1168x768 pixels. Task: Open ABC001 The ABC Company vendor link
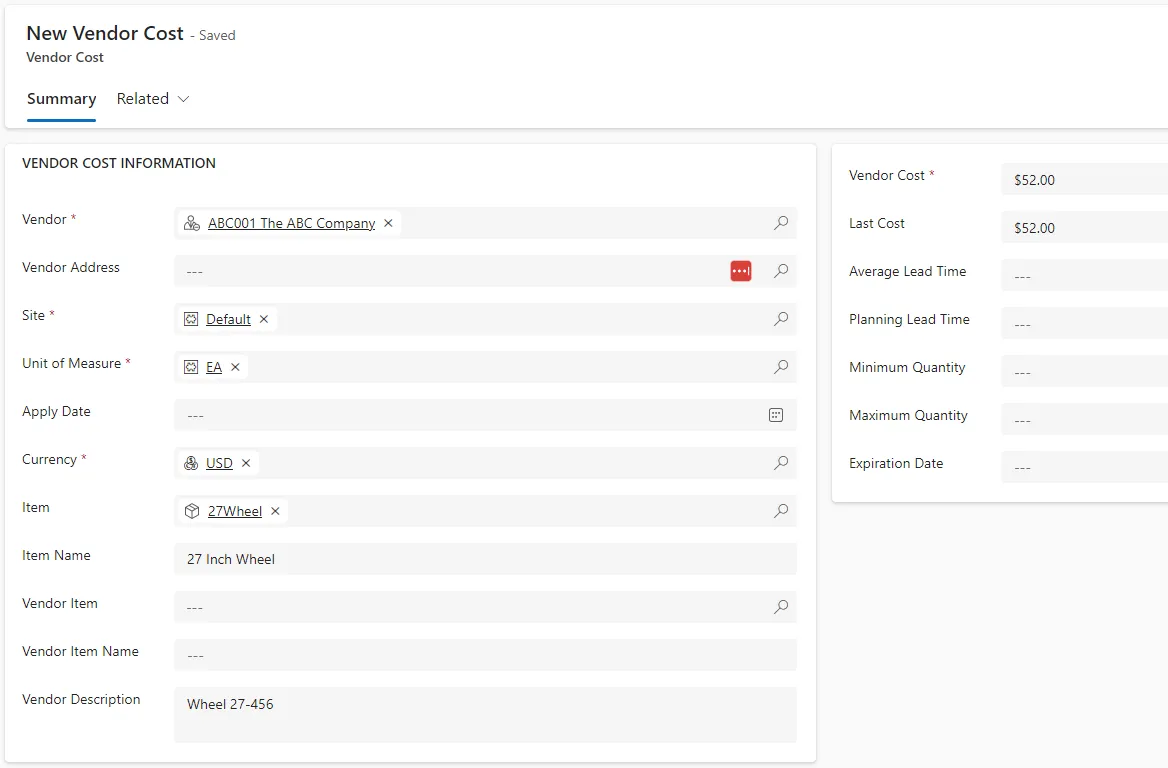point(291,223)
